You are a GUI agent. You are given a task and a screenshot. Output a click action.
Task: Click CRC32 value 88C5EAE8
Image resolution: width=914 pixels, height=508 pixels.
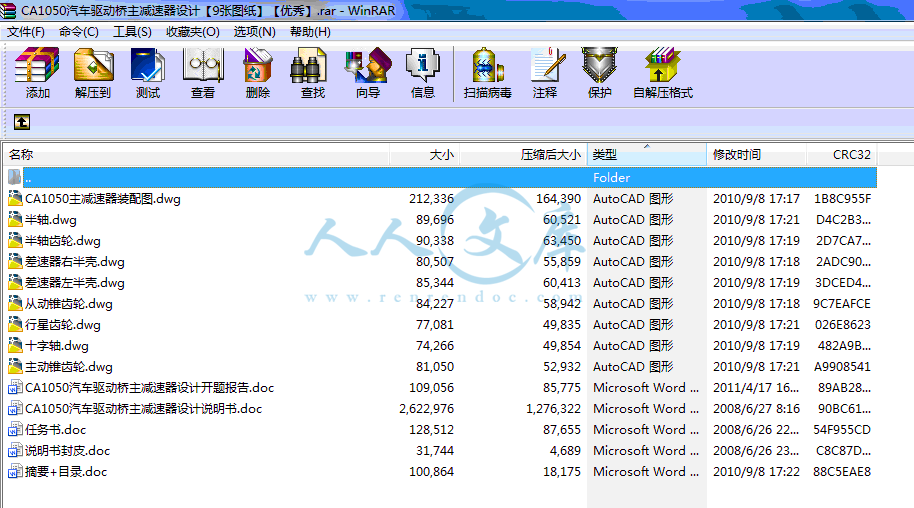pyautogui.click(x=842, y=472)
